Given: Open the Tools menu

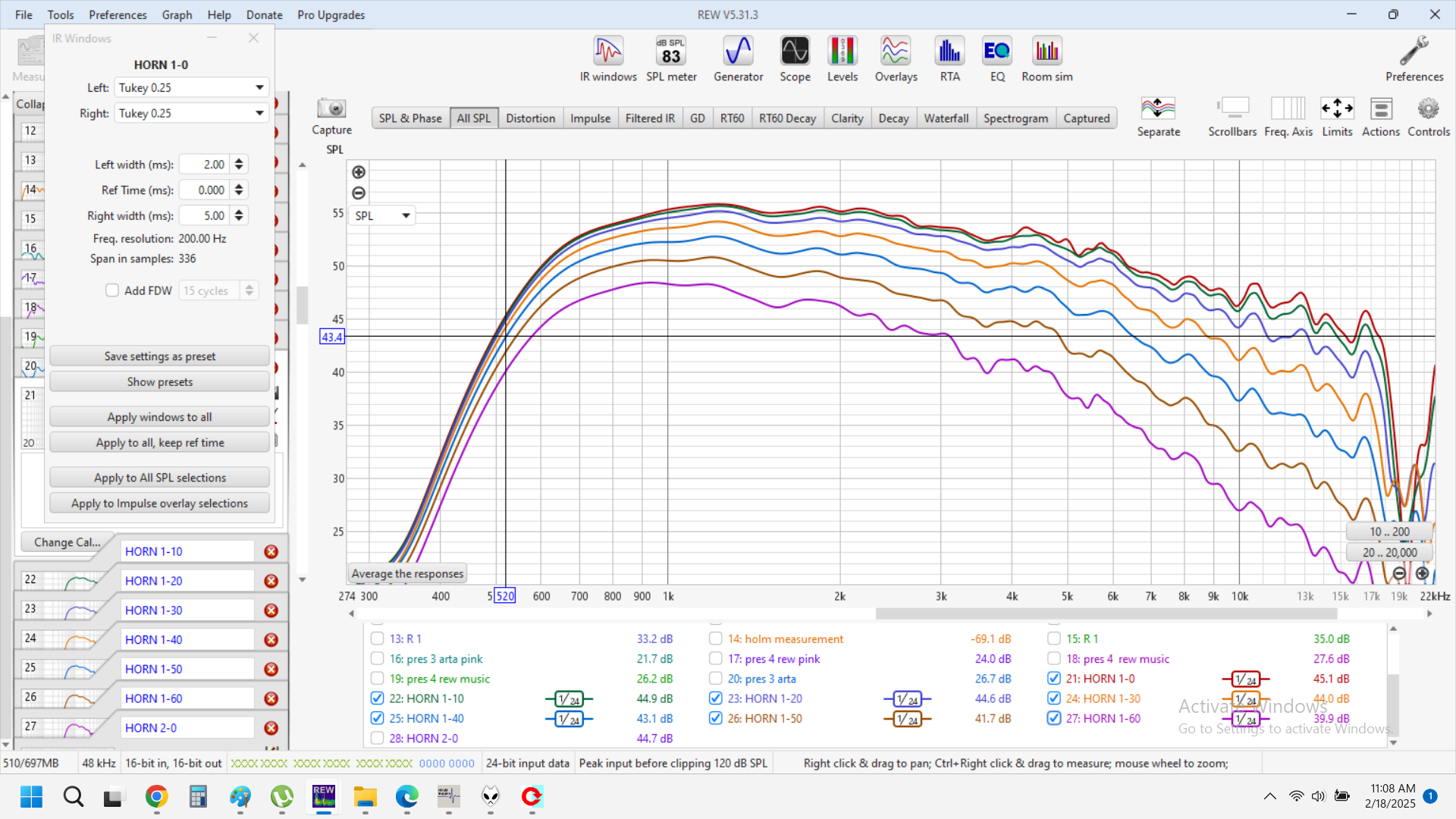Looking at the screenshot, I should [61, 14].
